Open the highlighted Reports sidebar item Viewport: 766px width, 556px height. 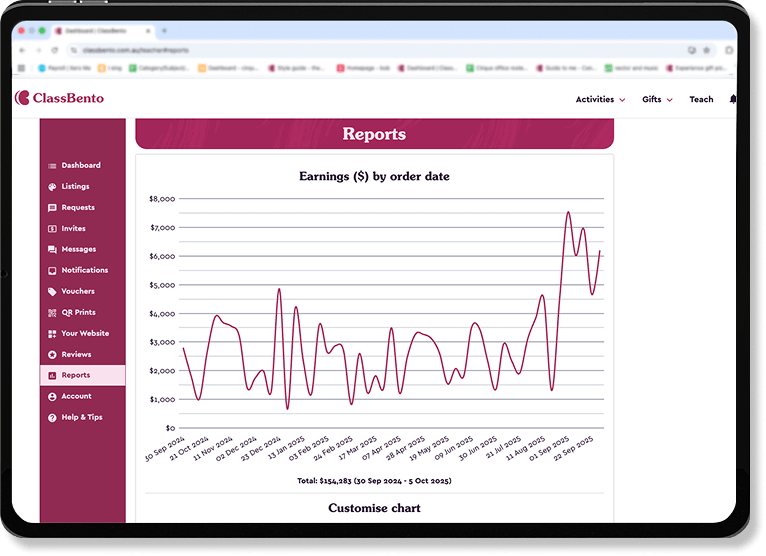pyautogui.click(x=83, y=376)
